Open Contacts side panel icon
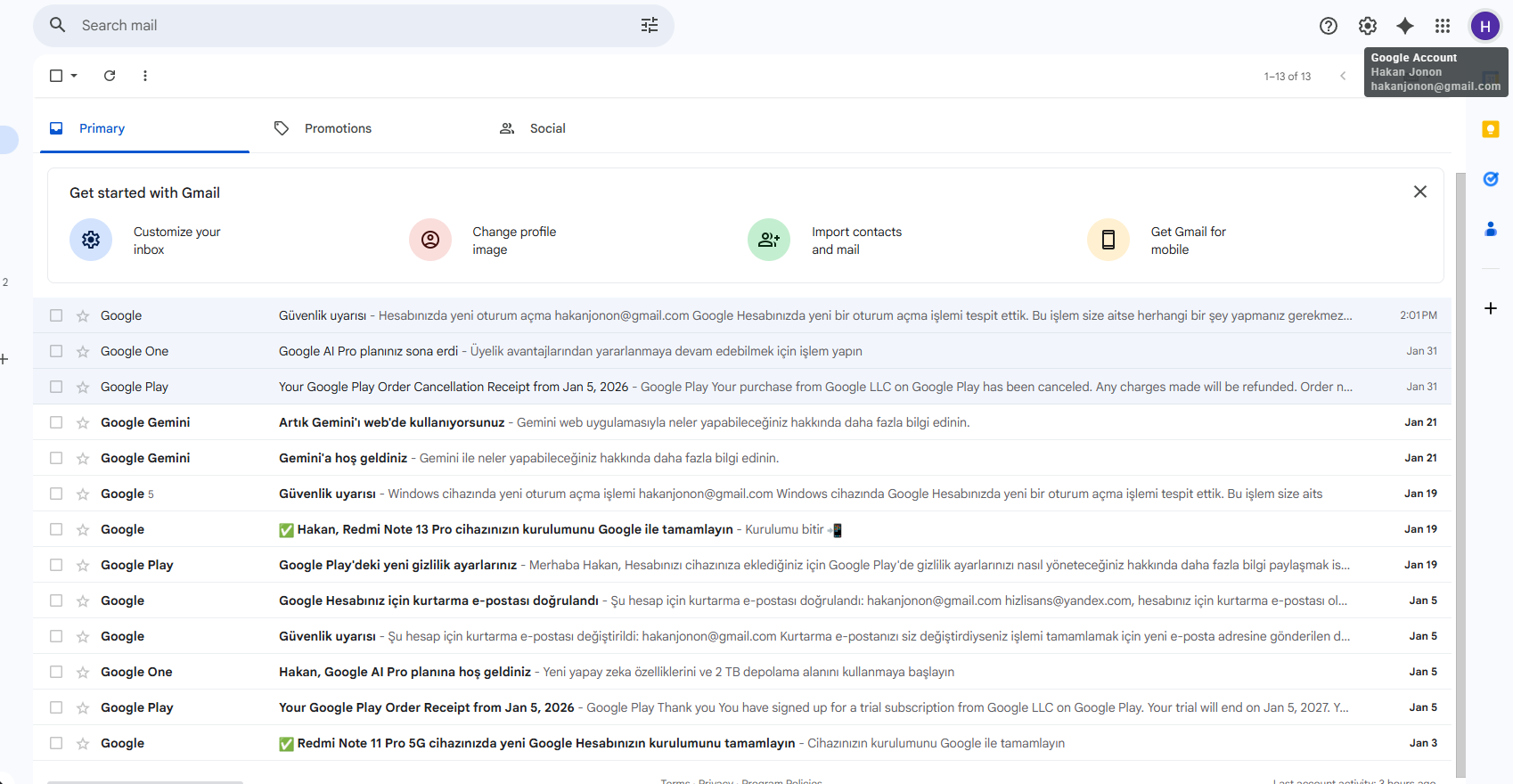Screen dimensions: 1513x784 point(1491,229)
